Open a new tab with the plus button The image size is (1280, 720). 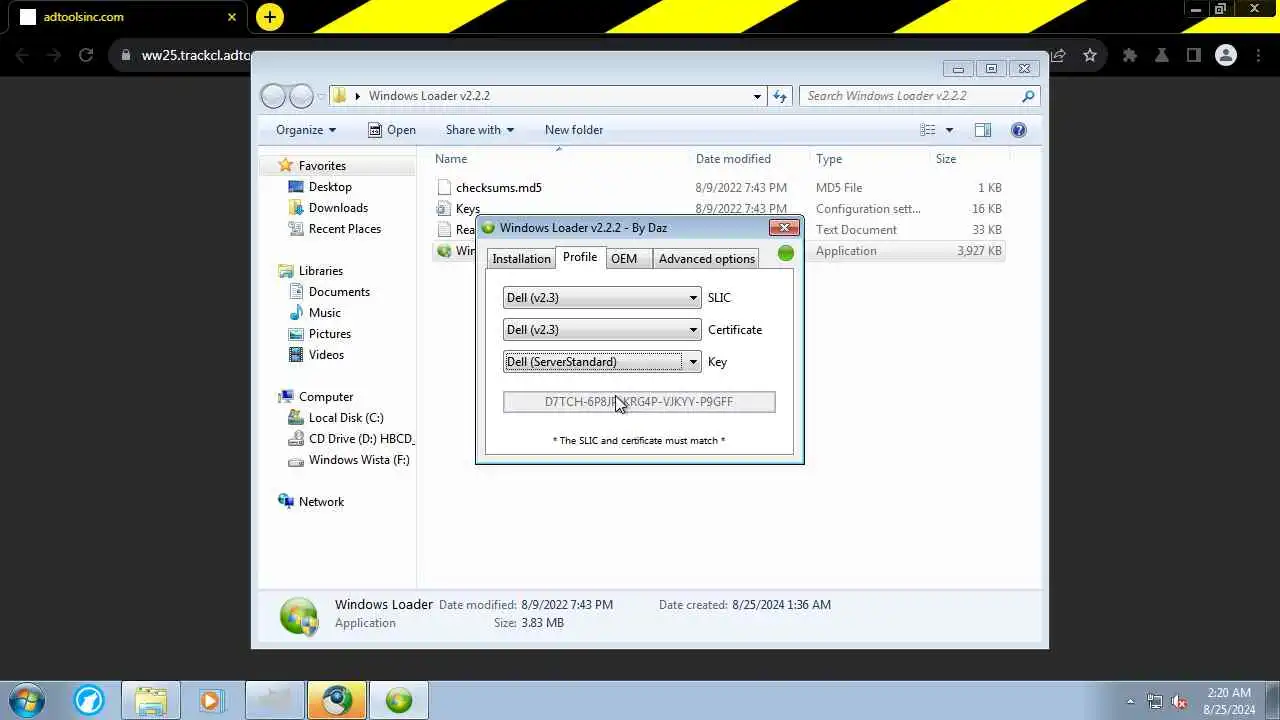(270, 17)
